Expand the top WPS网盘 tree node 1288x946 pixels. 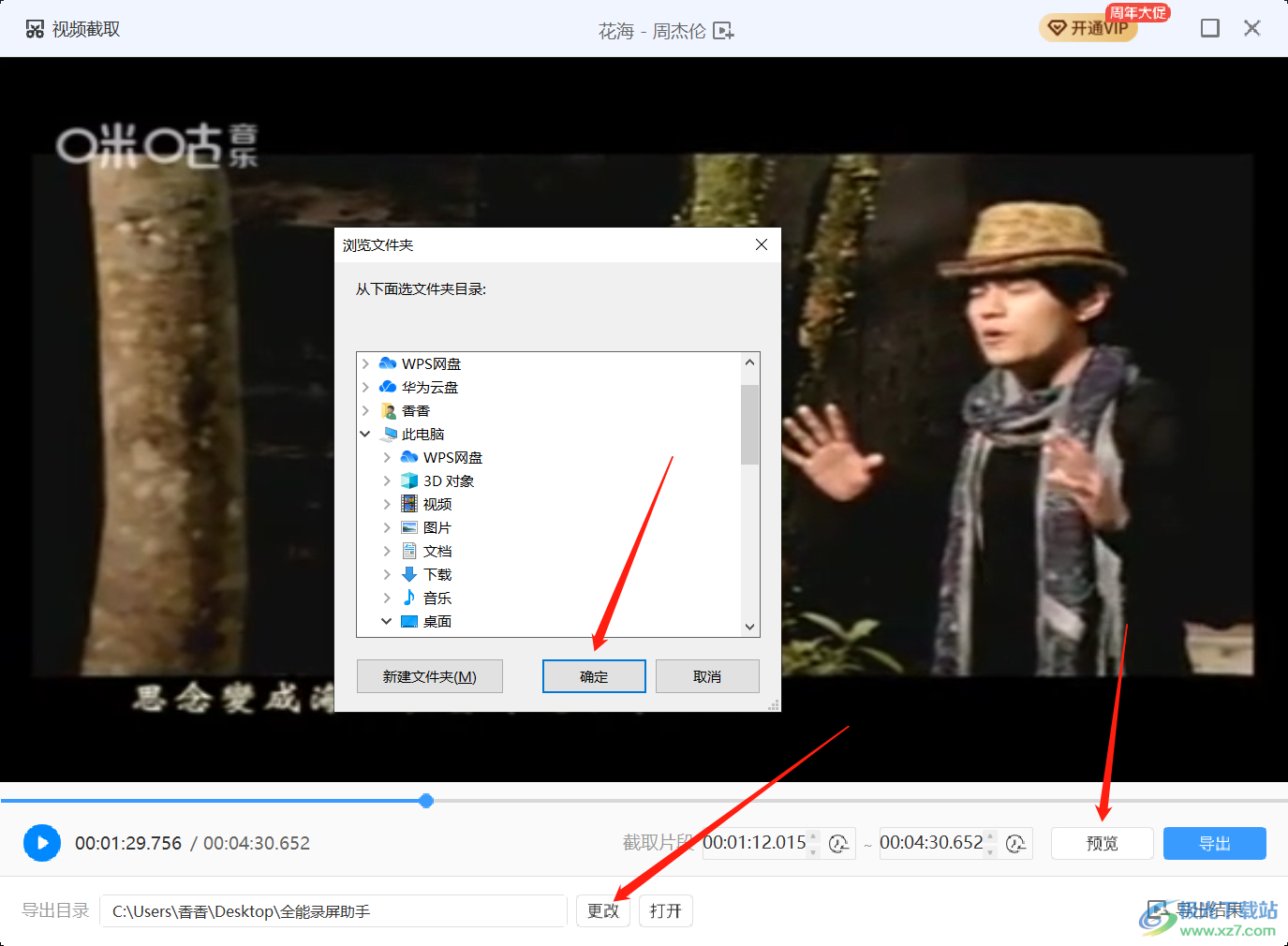(x=365, y=363)
